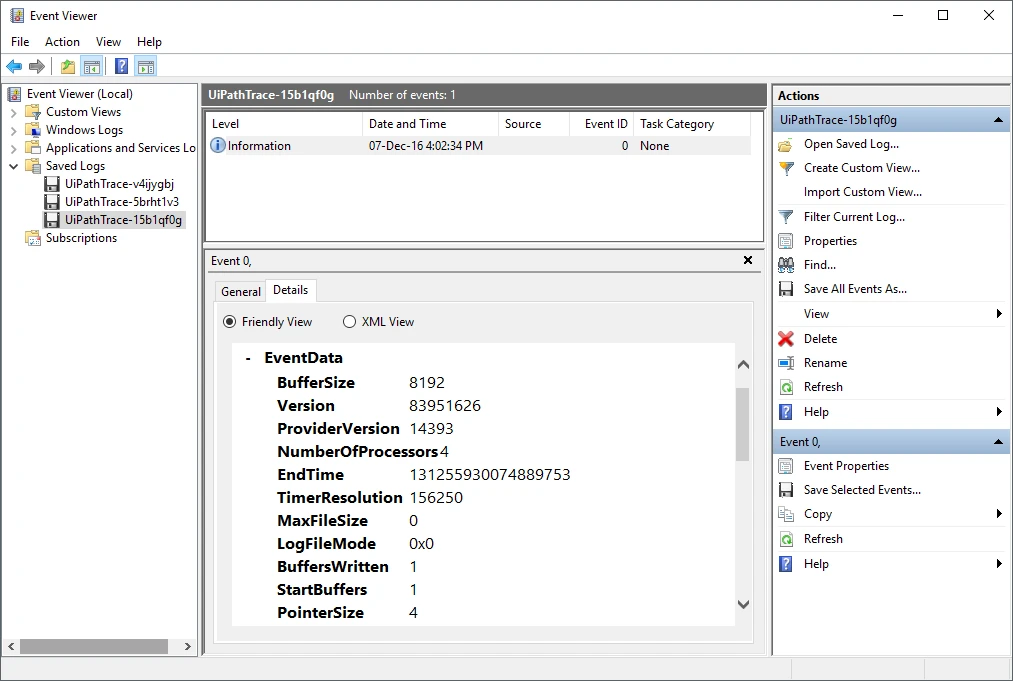Image resolution: width=1013 pixels, height=681 pixels.
Task: Toggle the Show/Hide Console Tree icon
Action: tap(92, 66)
